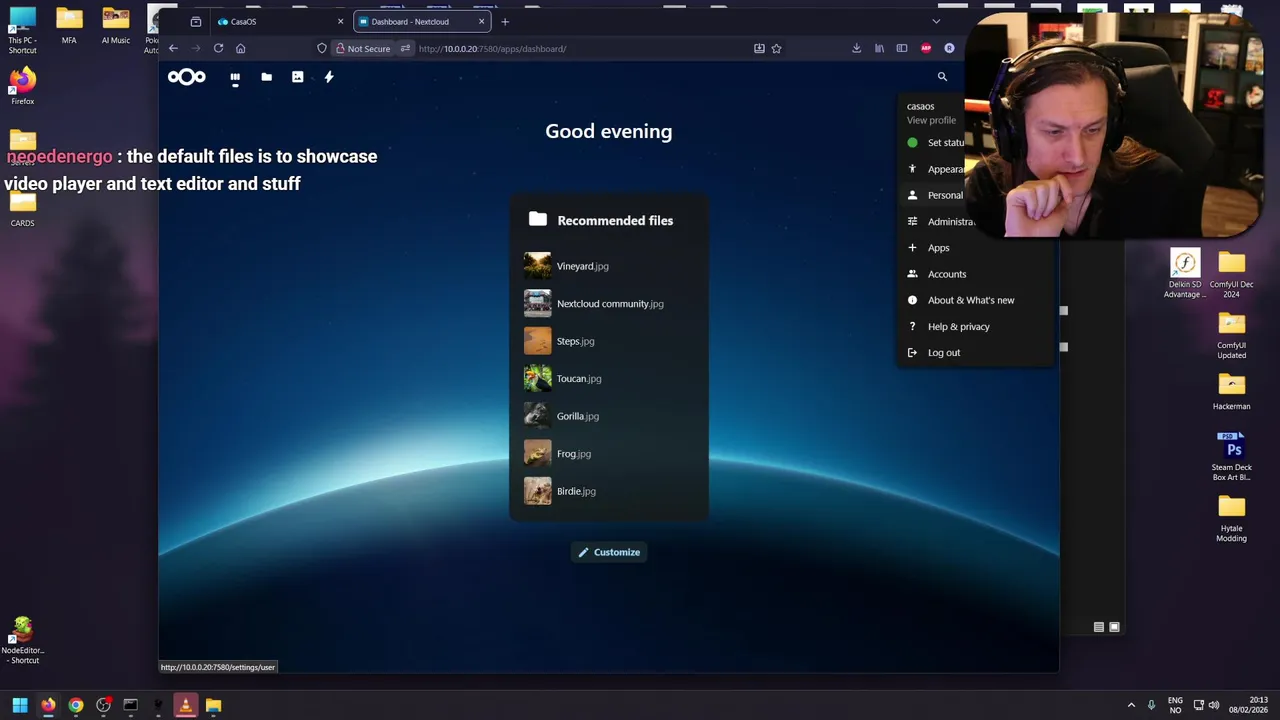1280x720 pixels.
Task: Open Nextcloud community.jpg
Action: (x=609, y=303)
